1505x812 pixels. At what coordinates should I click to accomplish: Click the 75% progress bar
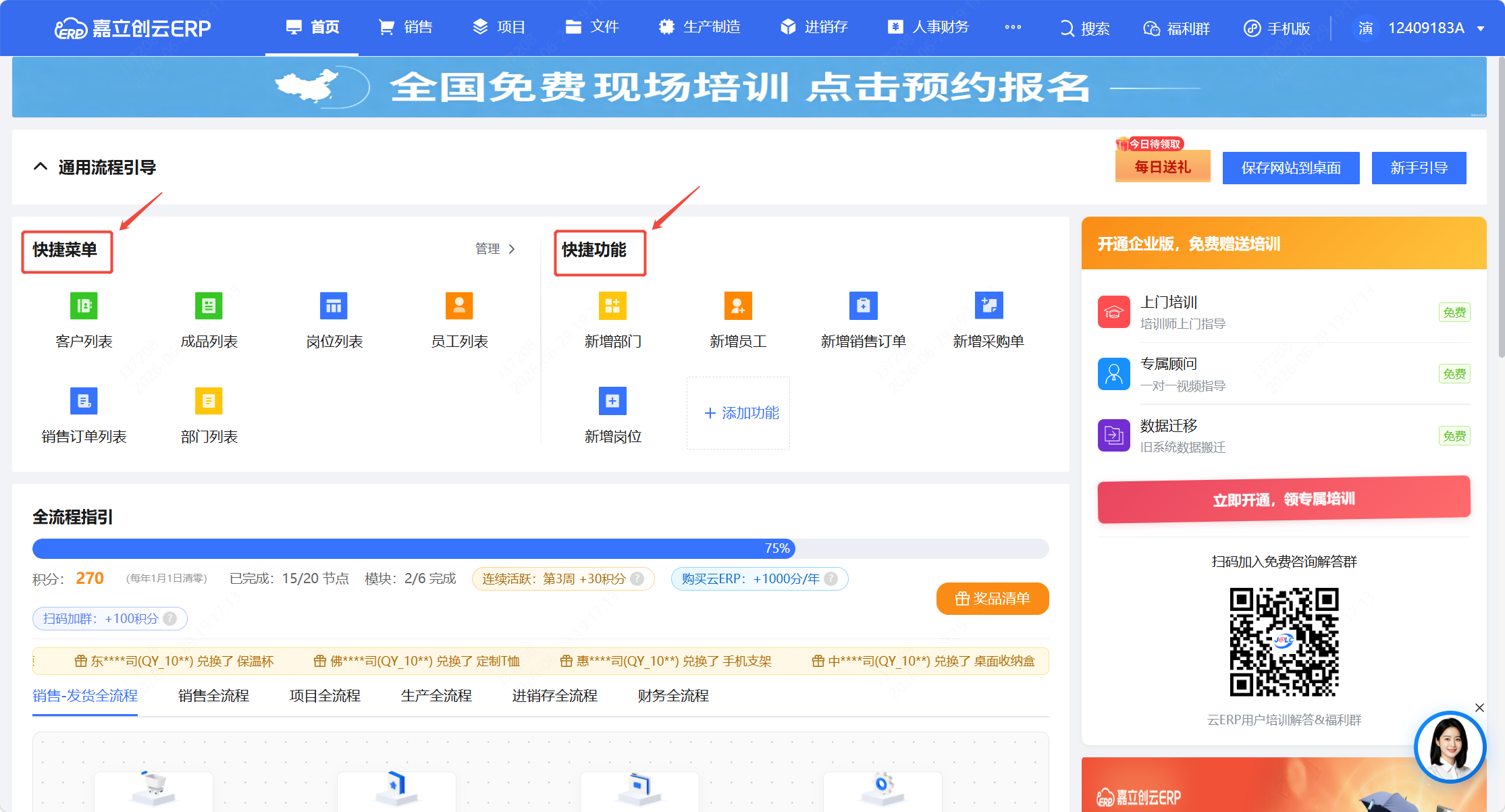click(540, 548)
